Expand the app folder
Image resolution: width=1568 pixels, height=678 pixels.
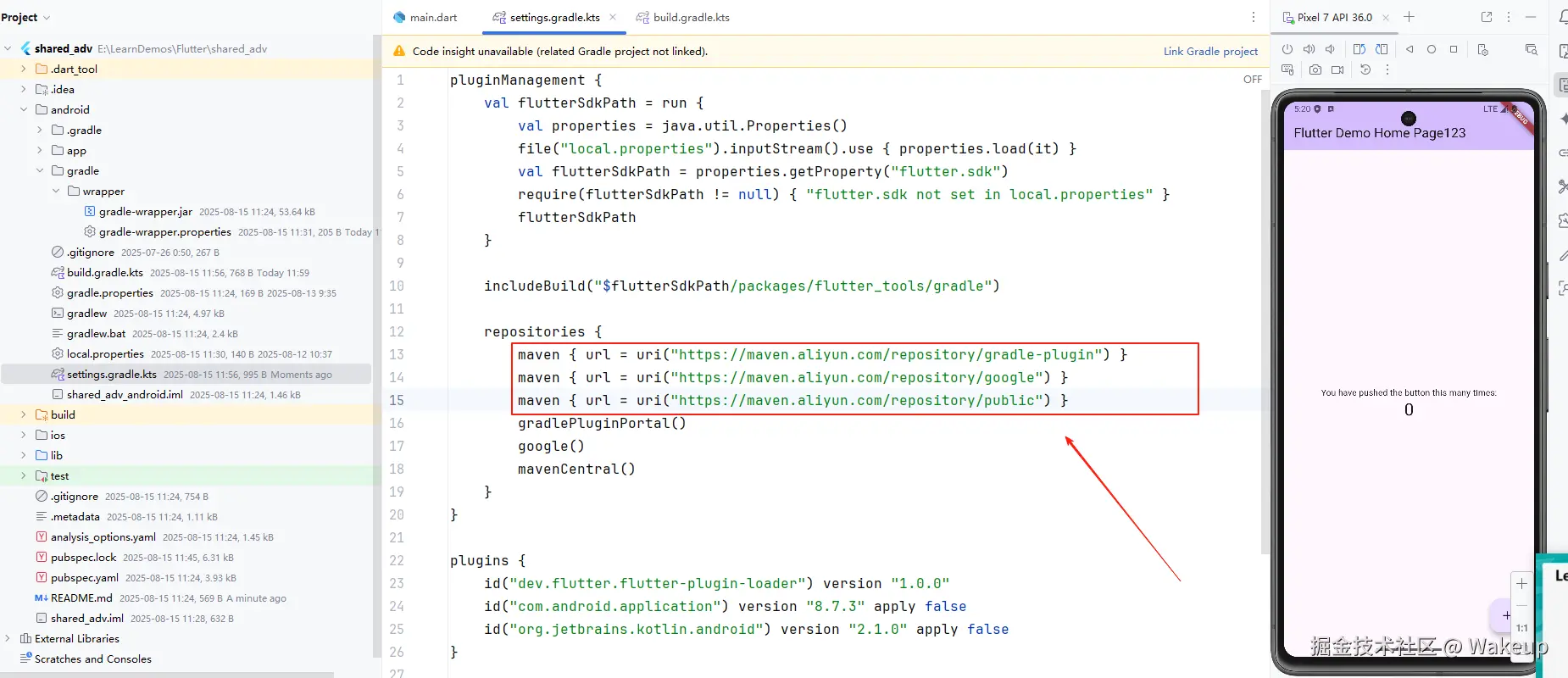click(x=40, y=150)
